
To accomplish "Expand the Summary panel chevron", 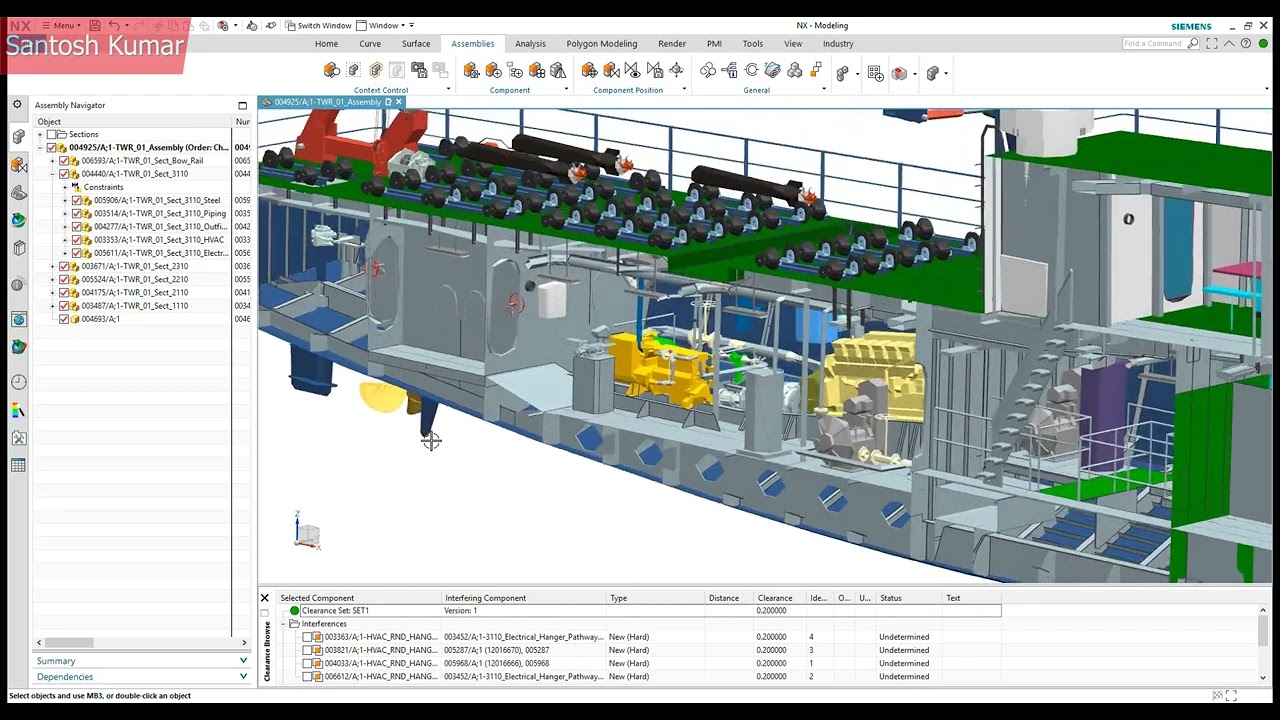I will point(243,661).
